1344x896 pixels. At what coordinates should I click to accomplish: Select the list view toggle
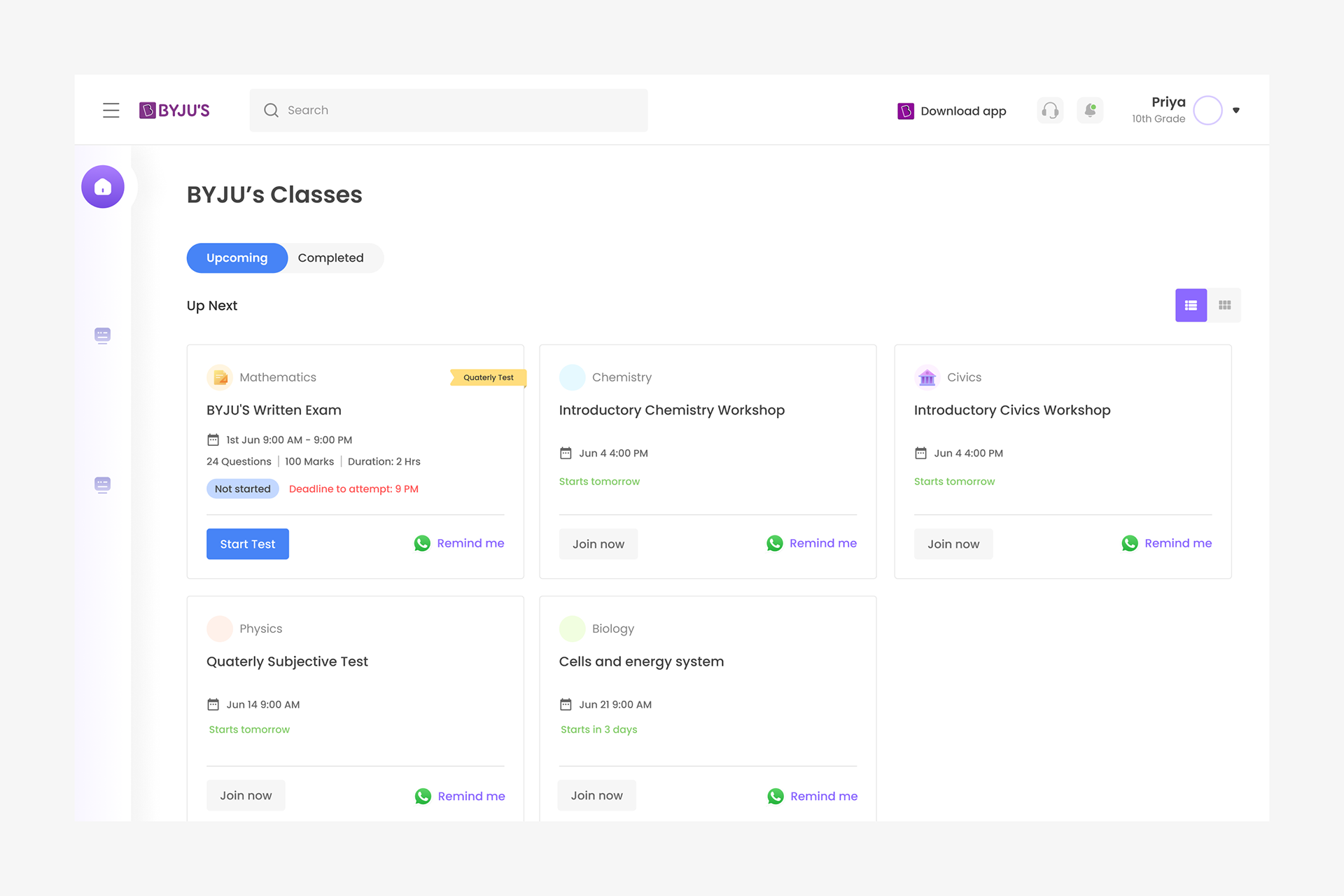click(x=1191, y=305)
